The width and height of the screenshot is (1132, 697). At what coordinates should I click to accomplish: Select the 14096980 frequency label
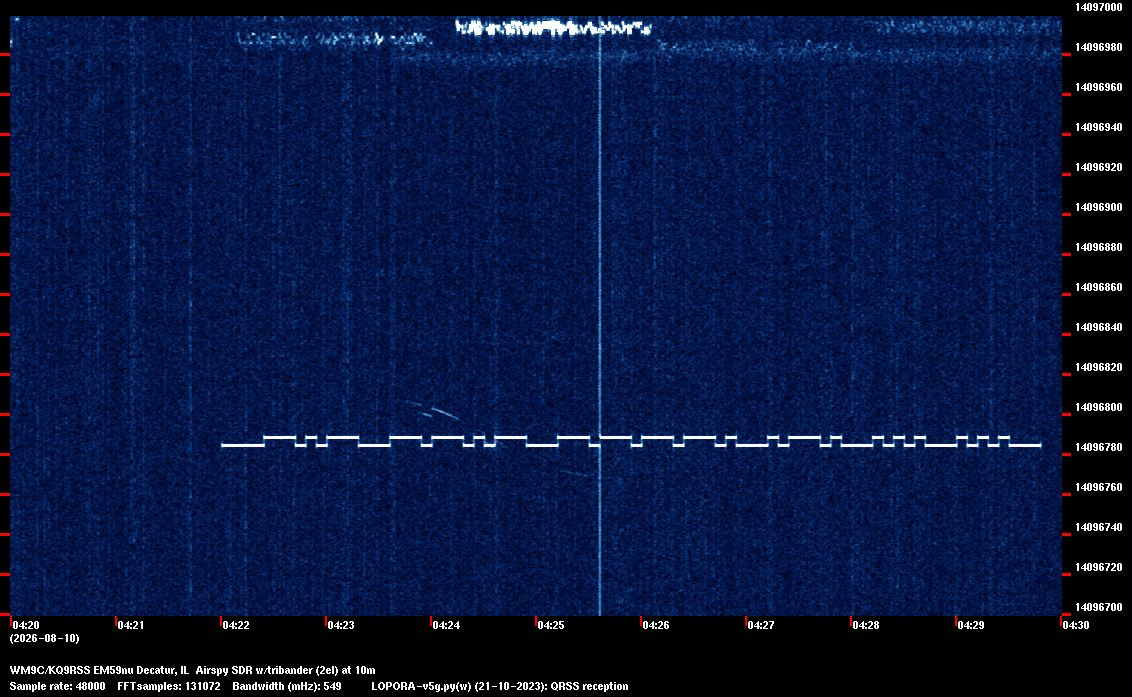[1099, 47]
